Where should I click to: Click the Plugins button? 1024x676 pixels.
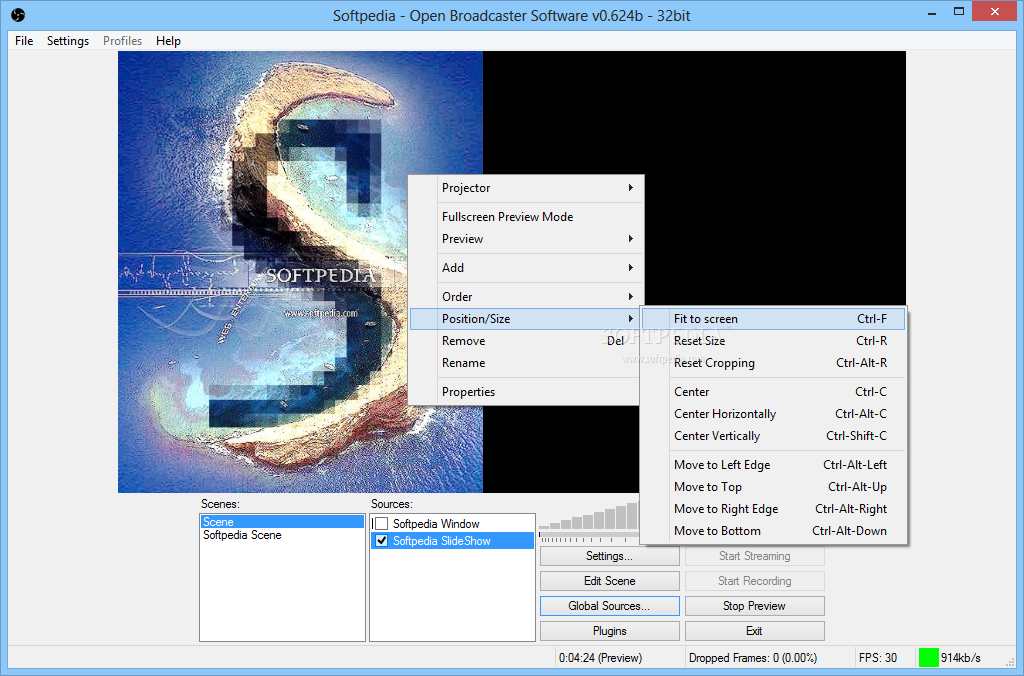pos(609,631)
